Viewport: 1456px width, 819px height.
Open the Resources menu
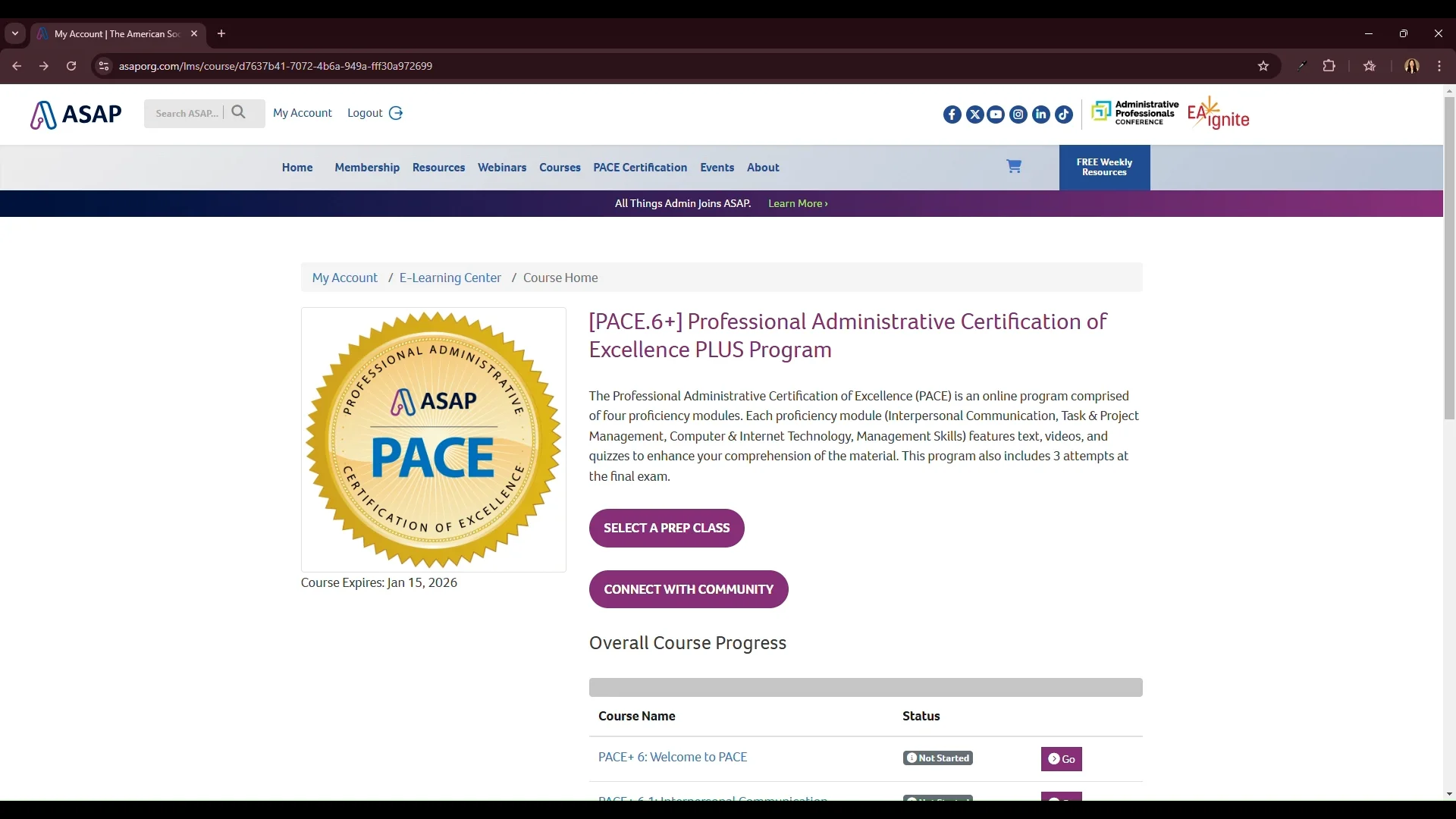(x=438, y=168)
